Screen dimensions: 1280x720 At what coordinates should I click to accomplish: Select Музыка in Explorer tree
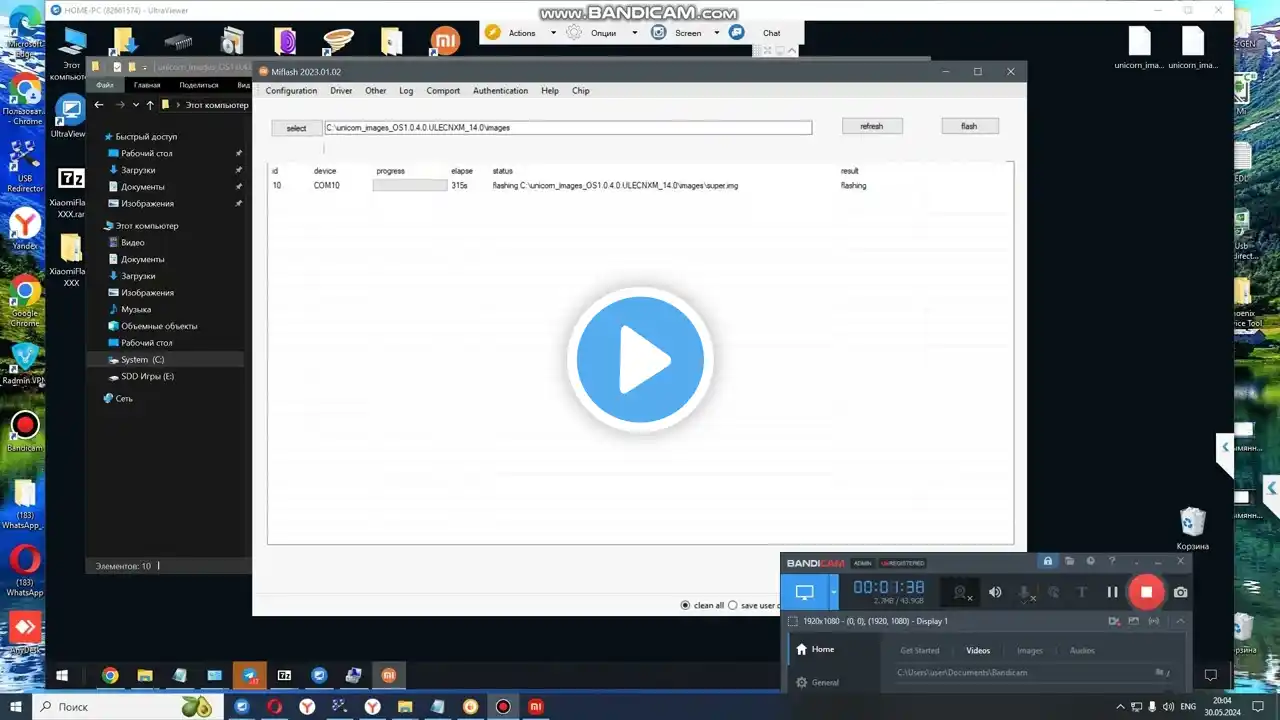point(136,309)
